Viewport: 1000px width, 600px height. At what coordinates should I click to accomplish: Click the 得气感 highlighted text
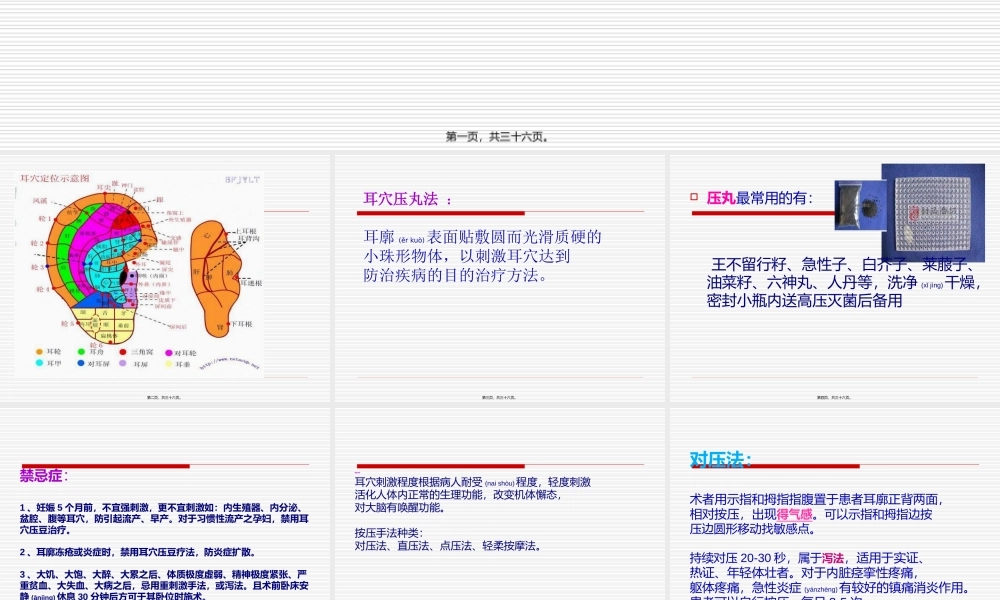coord(795,514)
